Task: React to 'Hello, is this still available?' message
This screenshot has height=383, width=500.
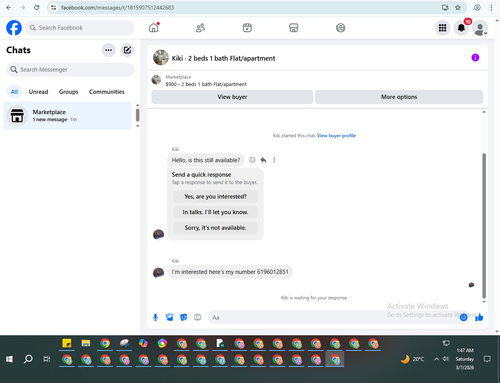Action: (x=252, y=160)
